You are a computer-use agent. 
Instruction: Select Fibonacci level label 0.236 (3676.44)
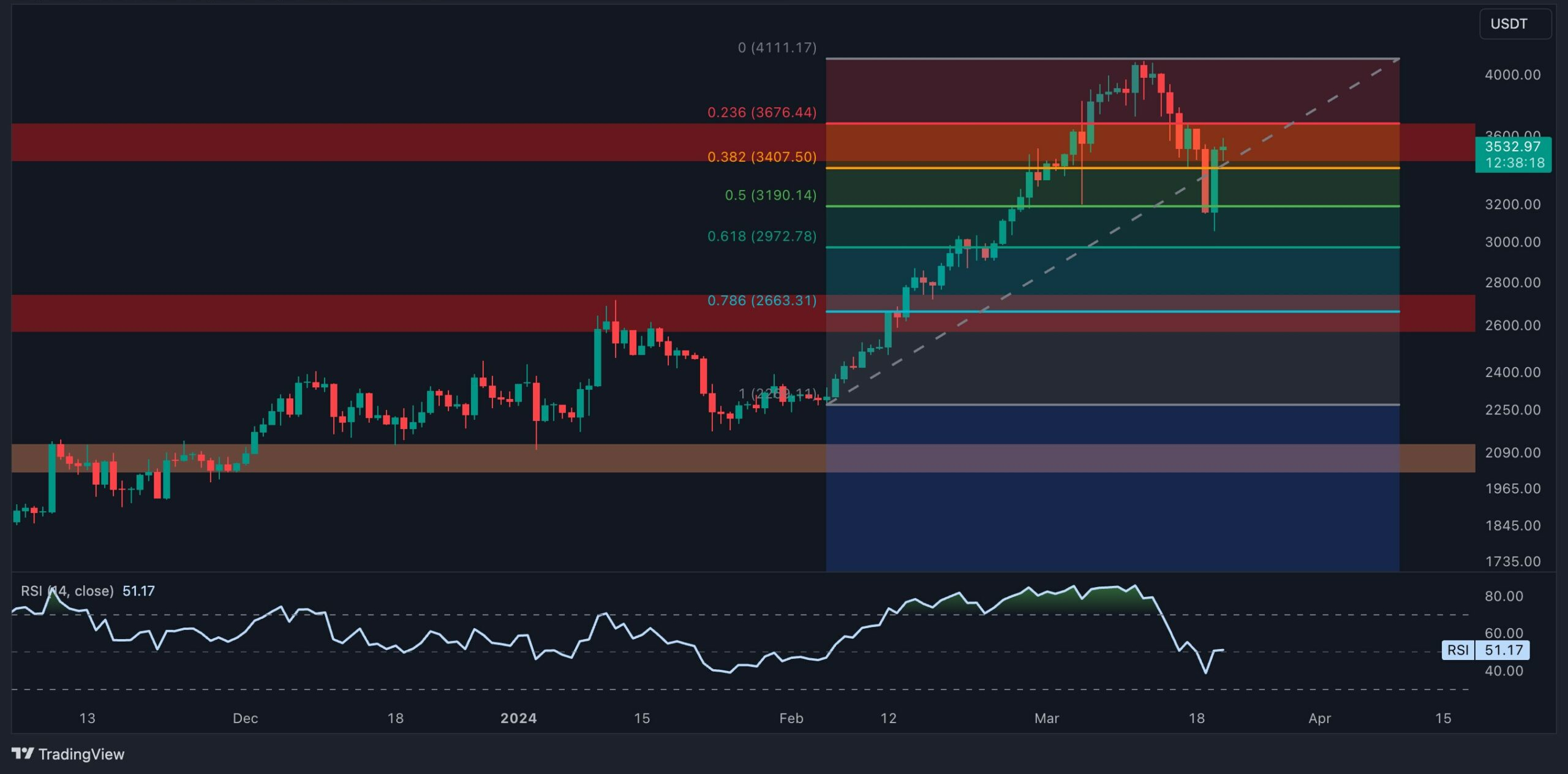(762, 112)
